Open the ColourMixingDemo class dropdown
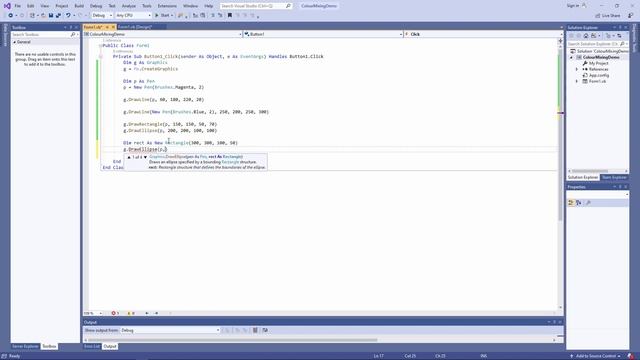The height and width of the screenshot is (360, 640). tap(163, 34)
